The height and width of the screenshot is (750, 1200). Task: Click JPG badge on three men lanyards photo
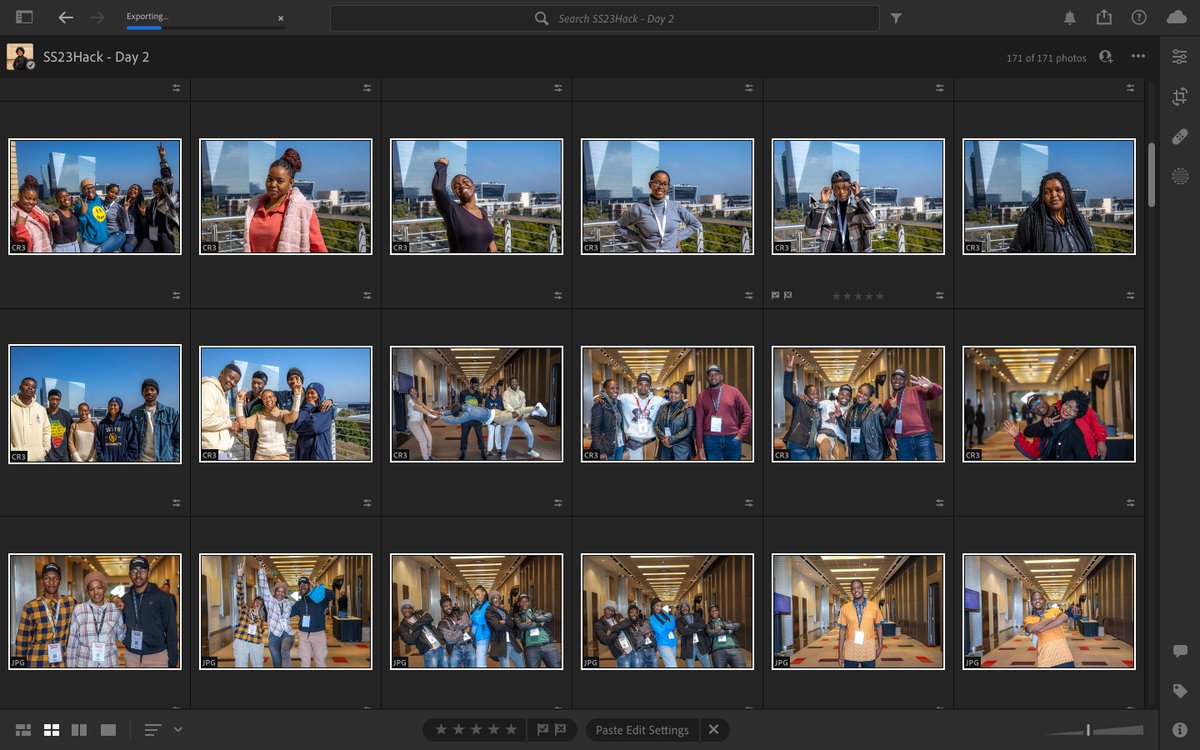[x=19, y=662]
